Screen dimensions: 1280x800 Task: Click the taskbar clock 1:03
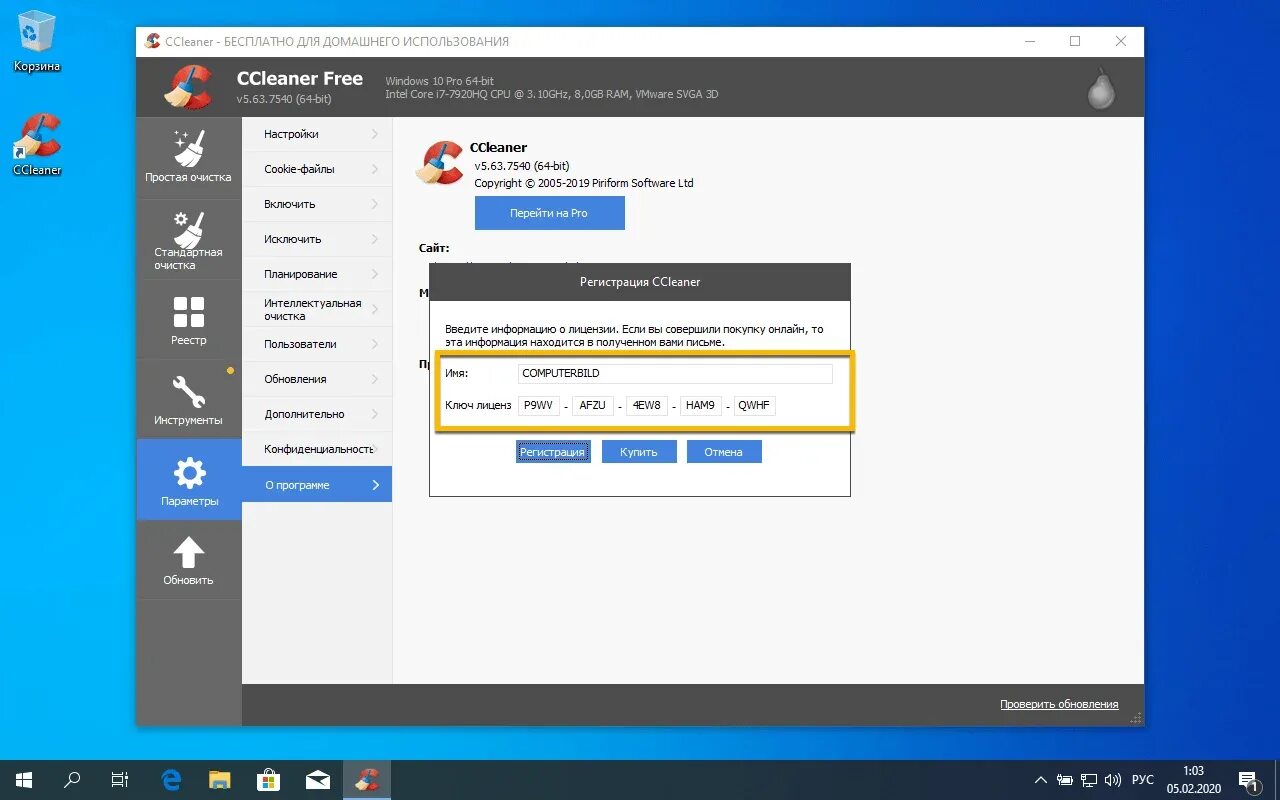tap(1193, 771)
